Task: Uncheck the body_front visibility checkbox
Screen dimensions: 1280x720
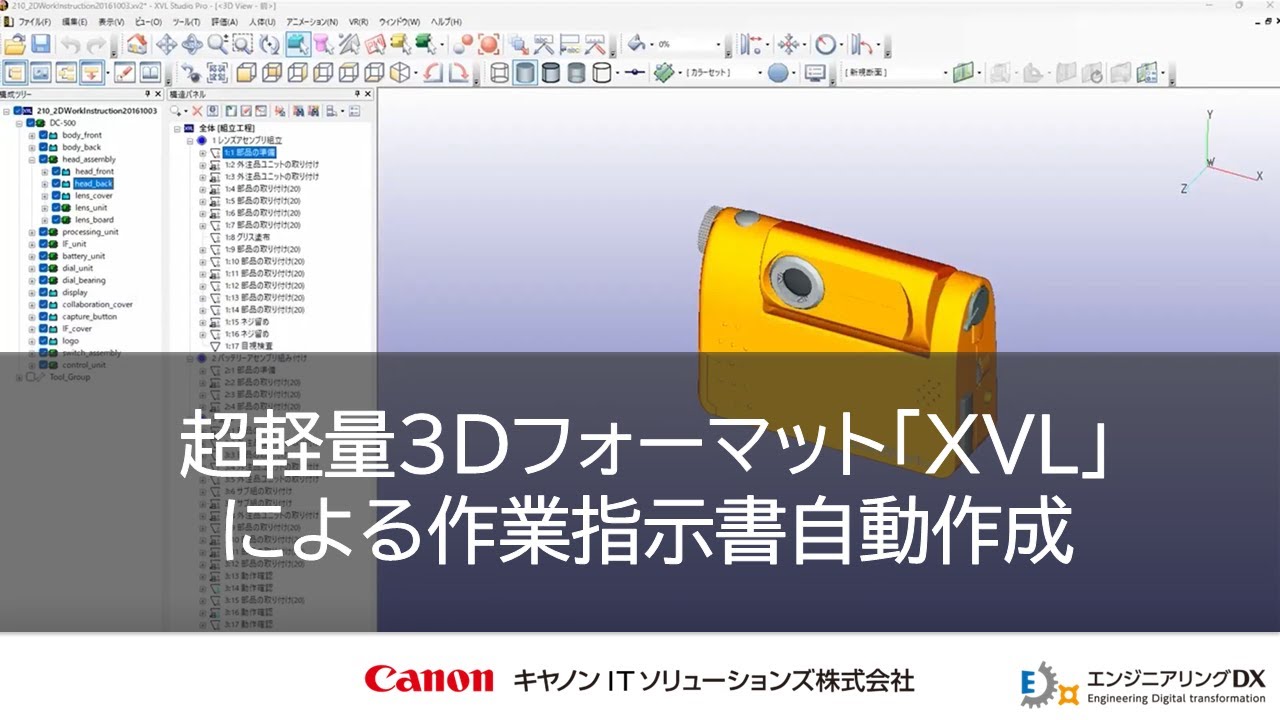Action: 43,135
